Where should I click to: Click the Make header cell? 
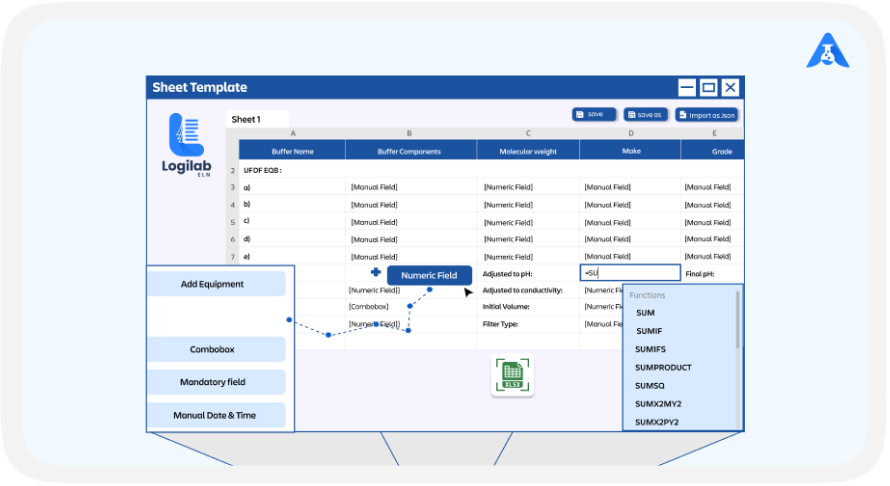pyautogui.click(x=631, y=150)
